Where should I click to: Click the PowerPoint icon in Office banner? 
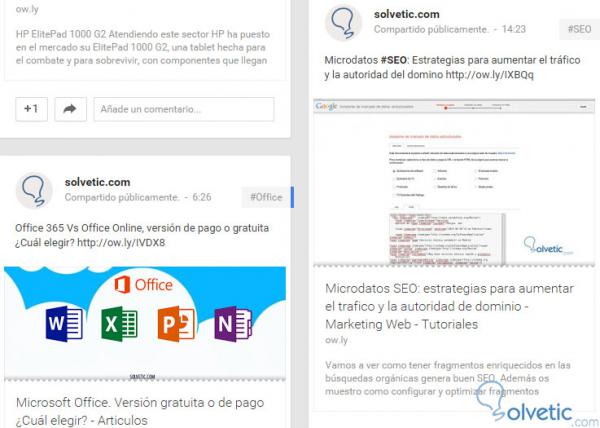176,324
